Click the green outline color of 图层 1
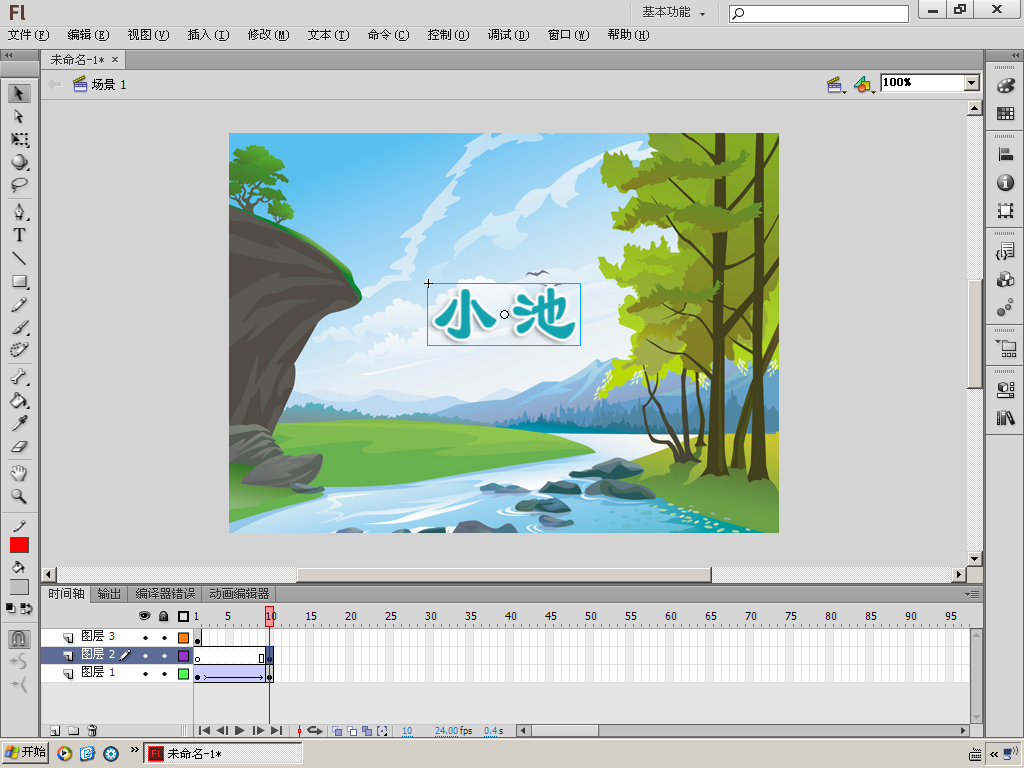 pyautogui.click(x=184, y=673)
